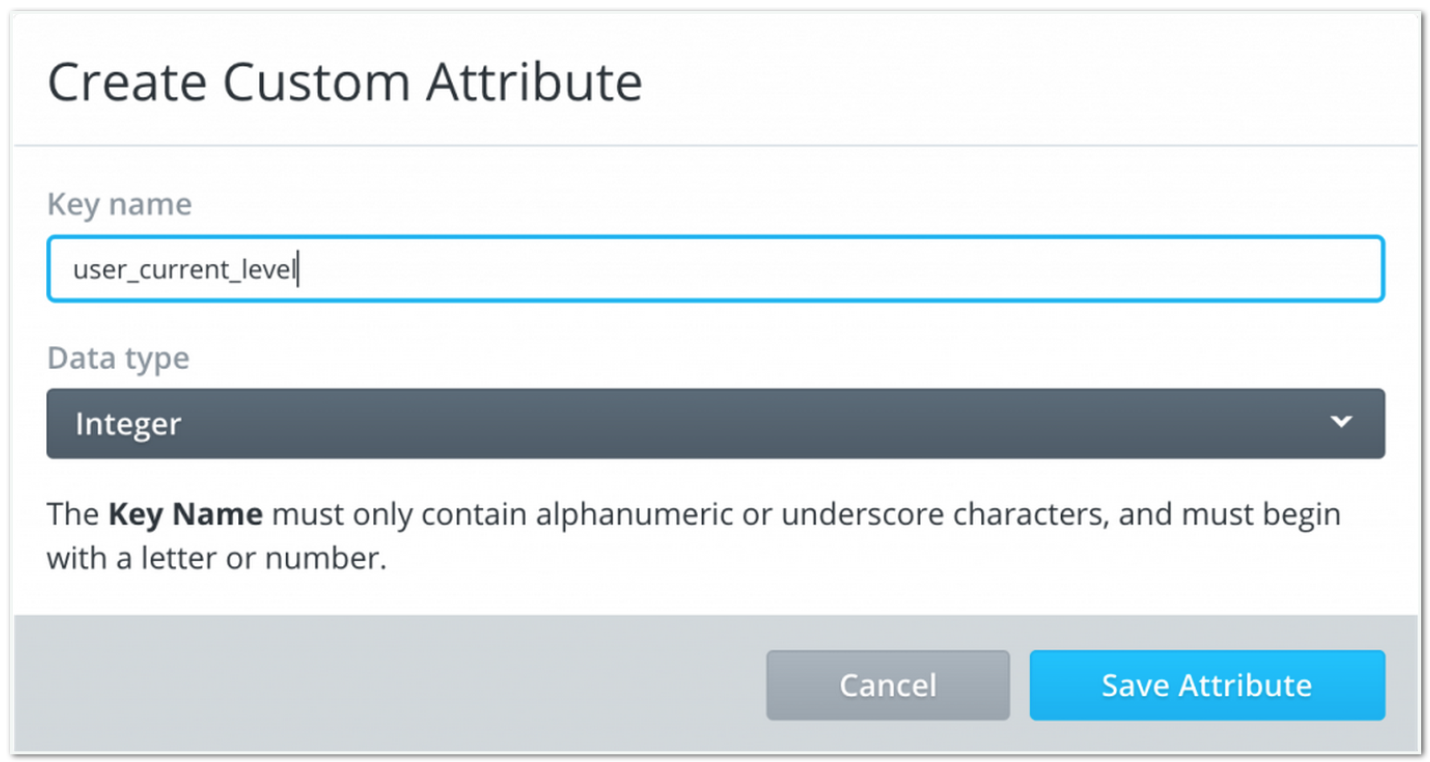Dismiss the dialog with Cancel

coord(888,685)
